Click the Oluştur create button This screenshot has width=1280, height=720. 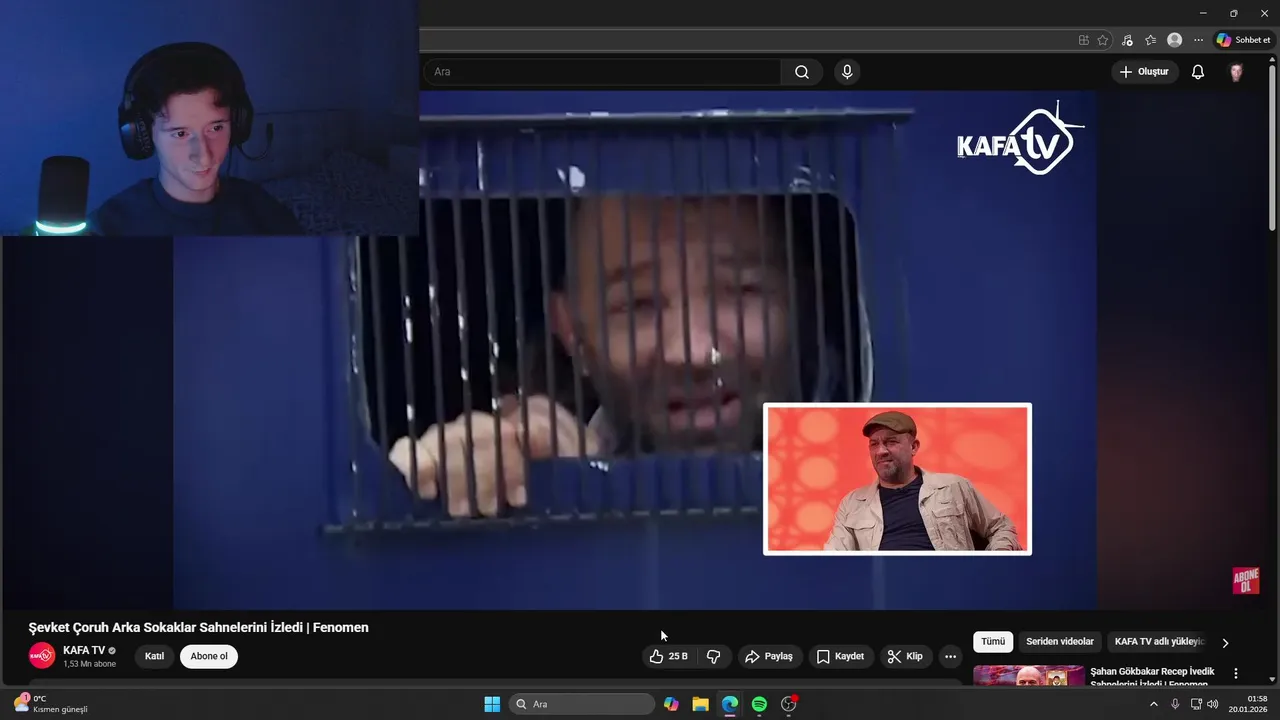click(x=1145, y=72)
